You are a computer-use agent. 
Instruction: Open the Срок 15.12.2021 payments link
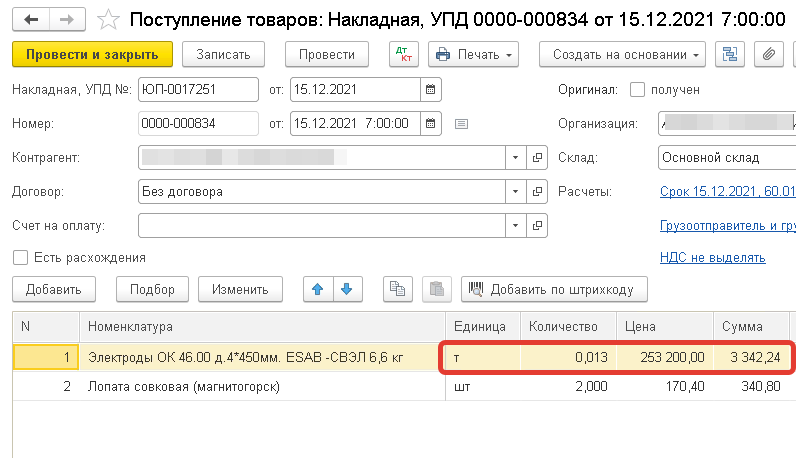727,191
